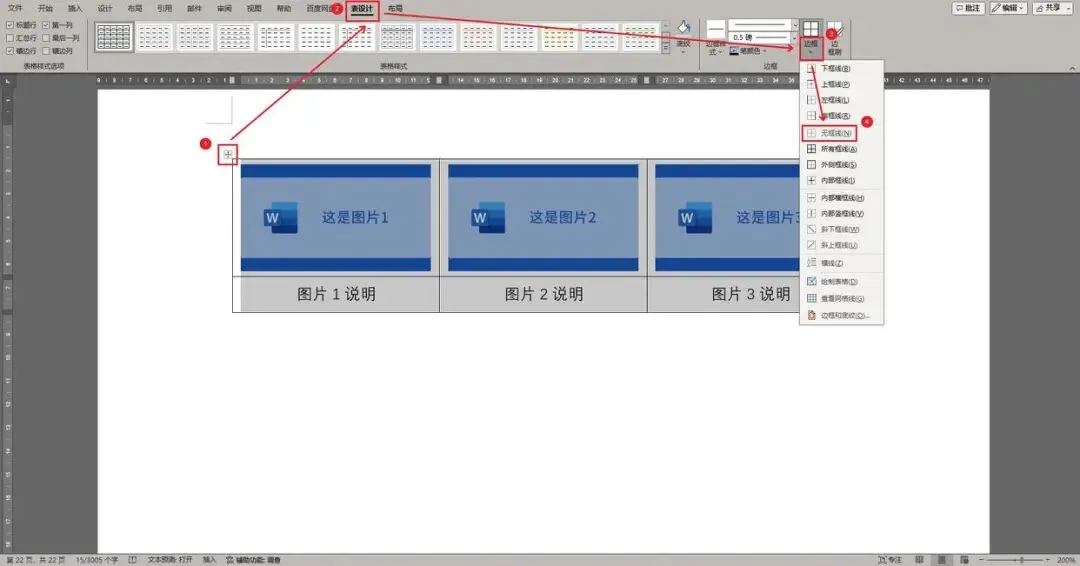
Task: Click the zoom out minus button
Action: click(x=982, y=560)
